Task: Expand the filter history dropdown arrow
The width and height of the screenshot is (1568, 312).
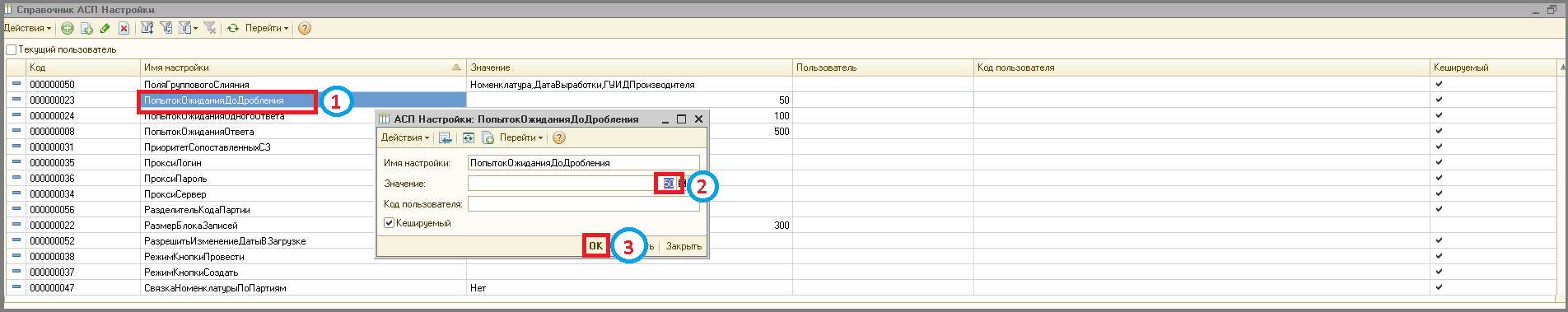Action: point(196,29)
